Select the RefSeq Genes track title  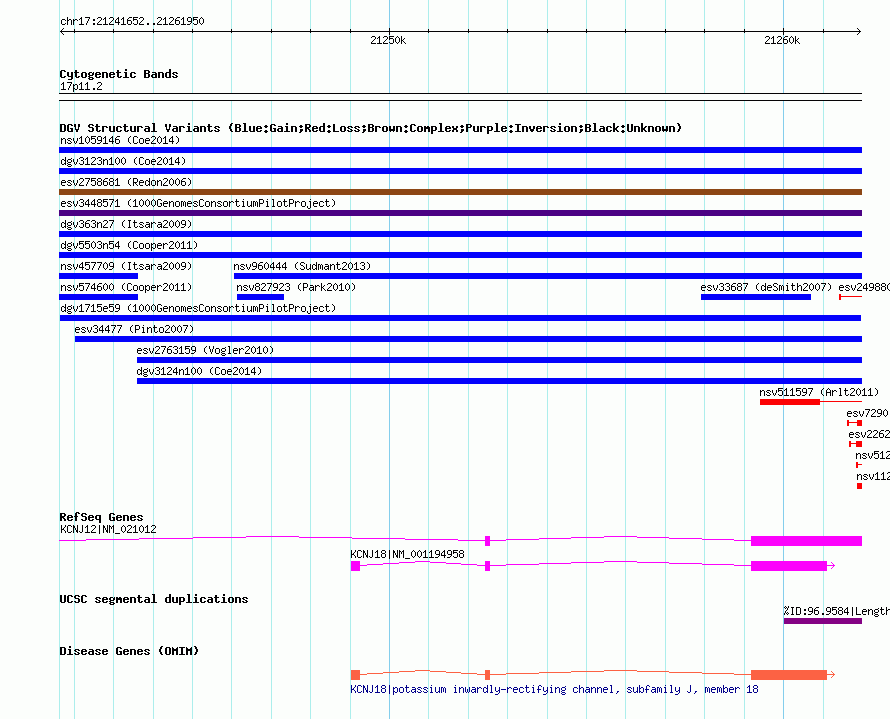101,517
